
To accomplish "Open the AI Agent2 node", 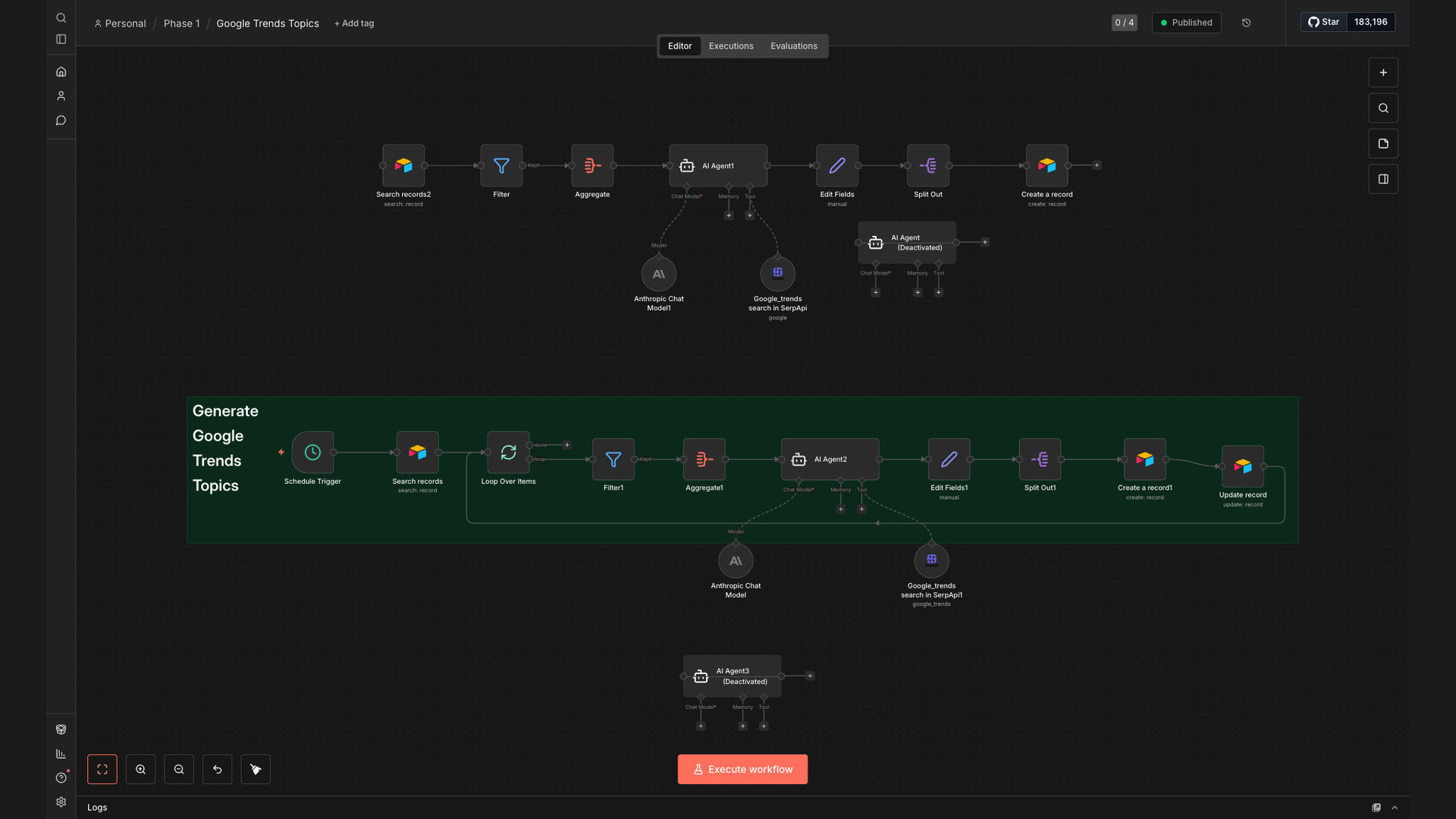I will (x=830, y=460).
